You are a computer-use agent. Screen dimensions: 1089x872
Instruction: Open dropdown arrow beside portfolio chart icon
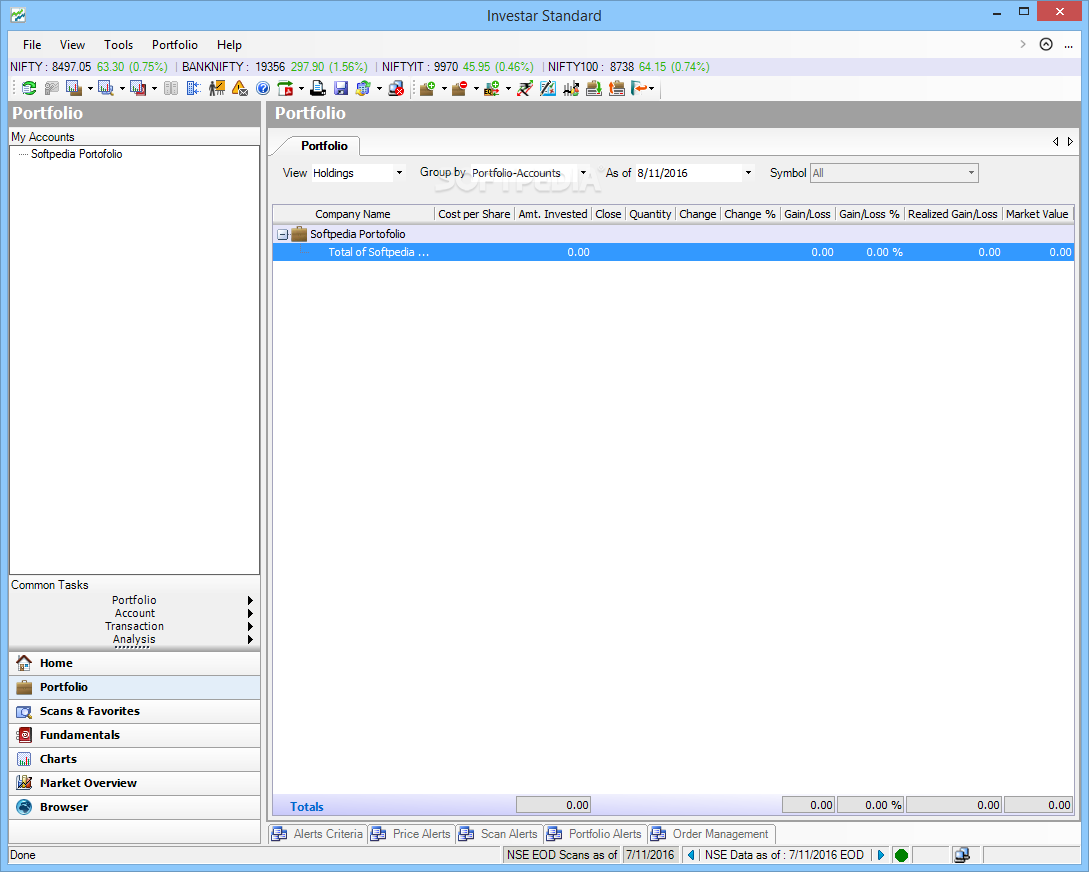coord(90,89)
